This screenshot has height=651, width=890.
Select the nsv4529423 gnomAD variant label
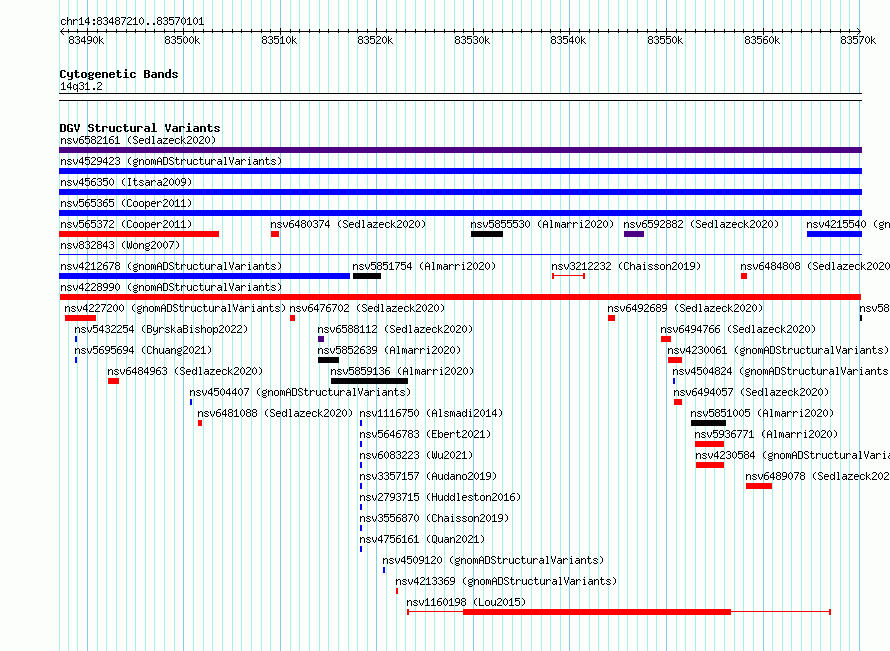point(171,161)
